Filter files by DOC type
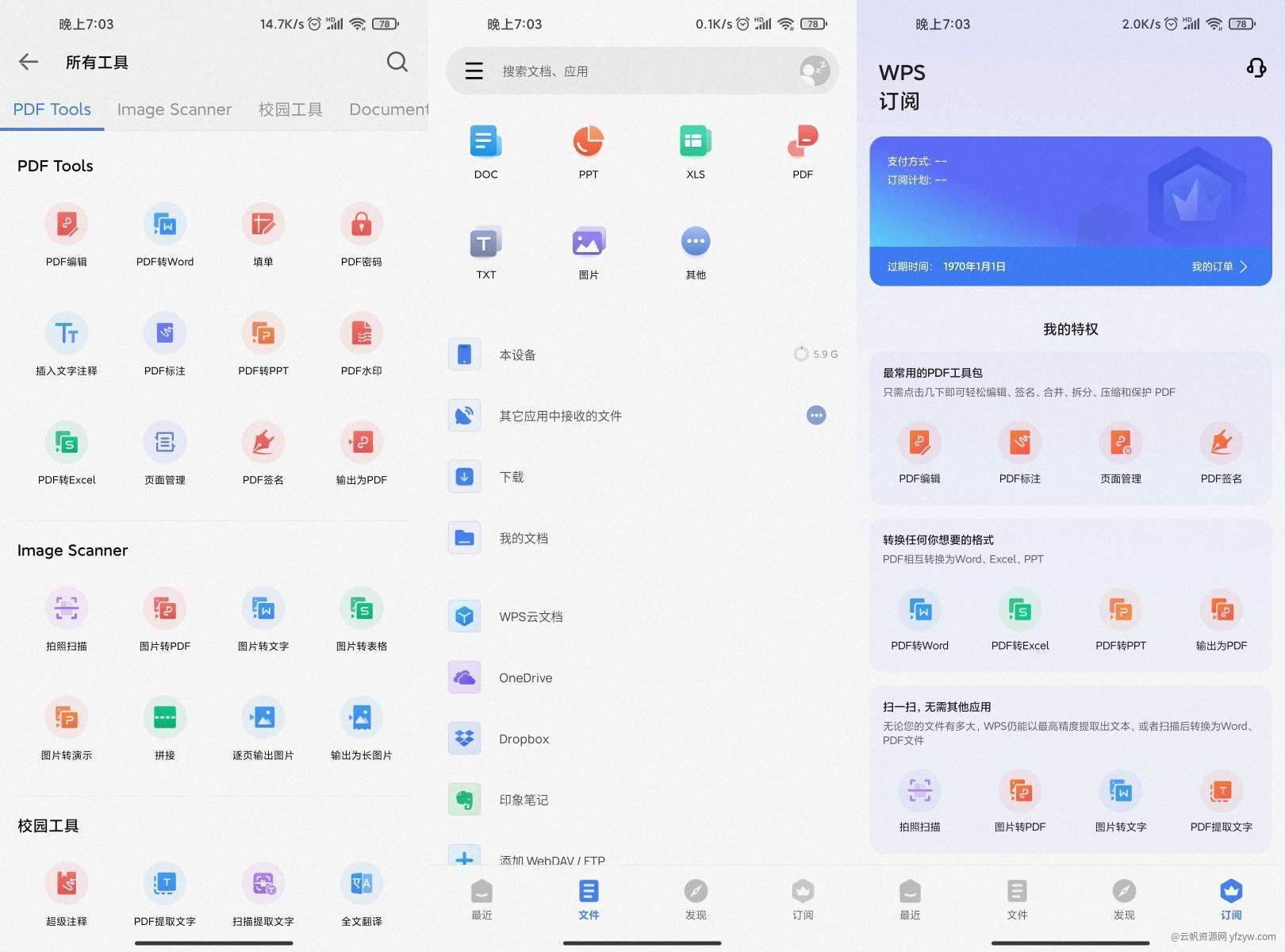The width and height of the screenshot is (1285, 952). point(485,152)
